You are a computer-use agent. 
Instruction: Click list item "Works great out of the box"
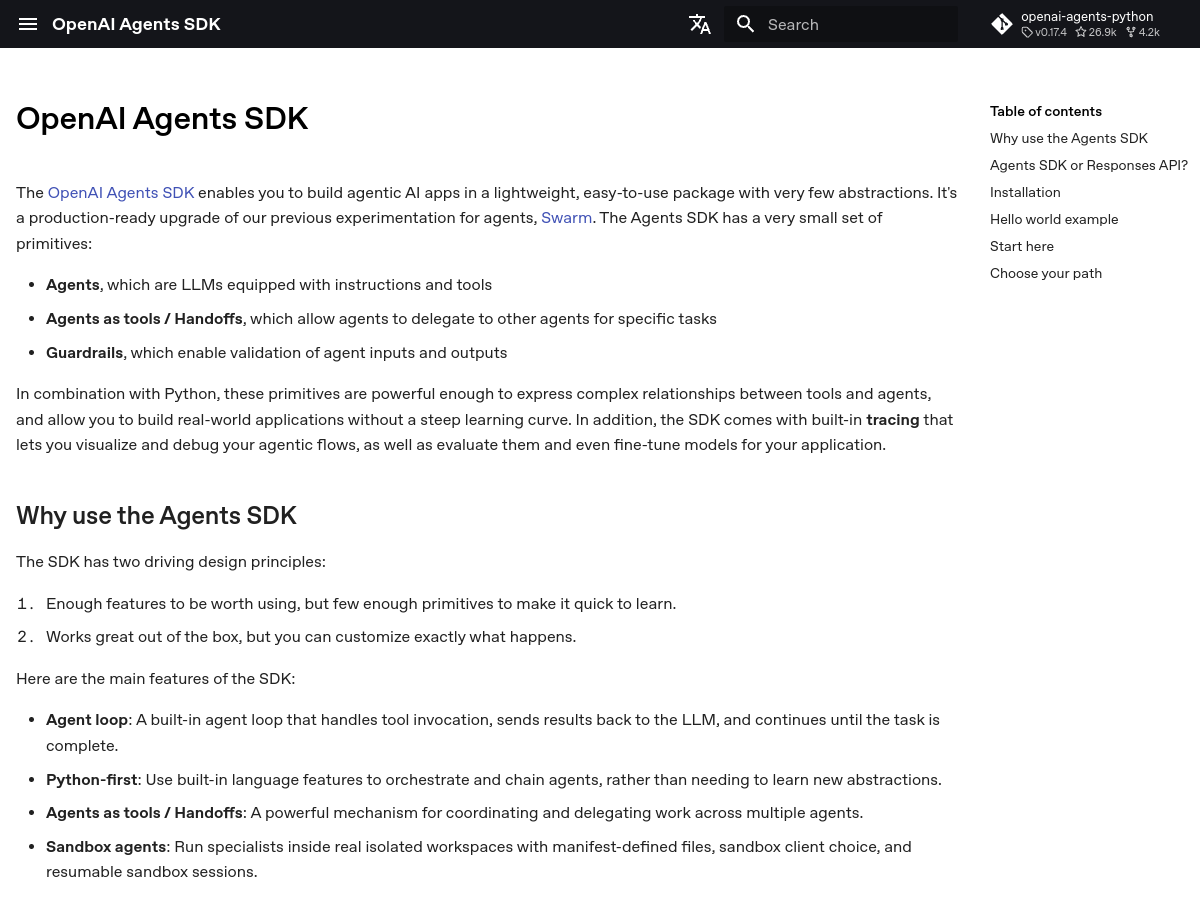coord(311,637)
